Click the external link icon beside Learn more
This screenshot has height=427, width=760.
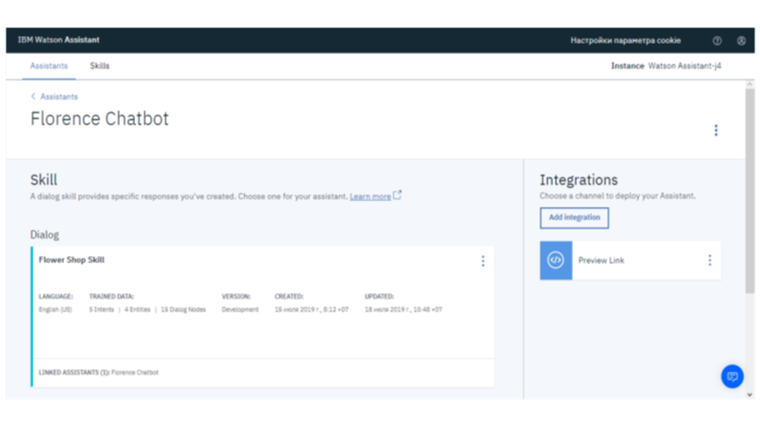click(398, 195)
